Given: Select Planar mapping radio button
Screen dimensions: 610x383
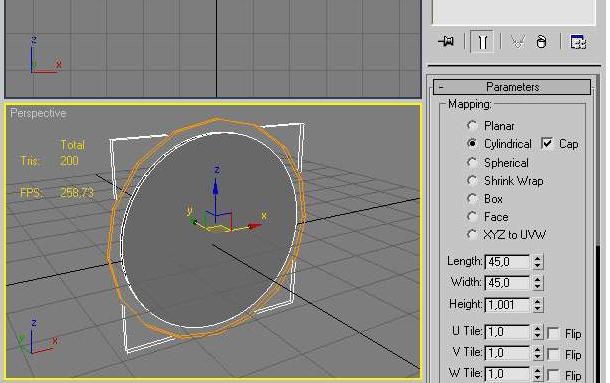Looking at the screenshot, I should 472,125.
